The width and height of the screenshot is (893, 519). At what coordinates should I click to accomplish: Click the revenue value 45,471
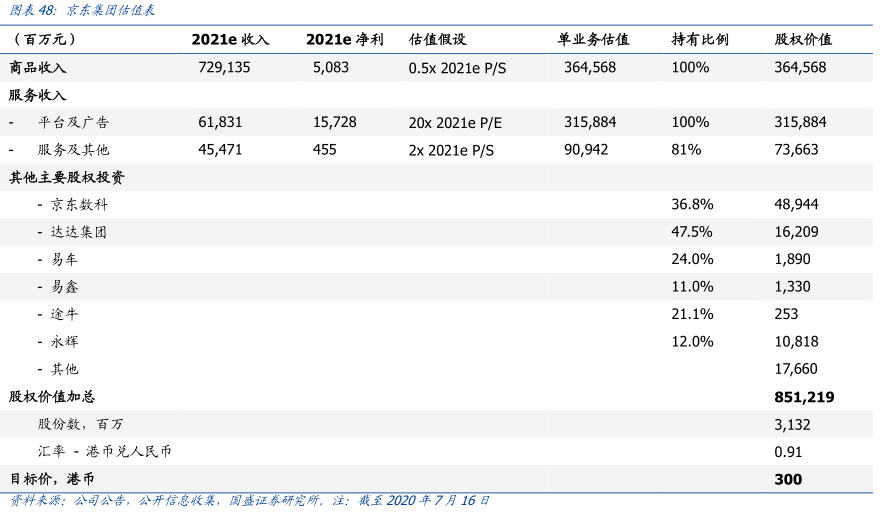click(x=220, y=149)
